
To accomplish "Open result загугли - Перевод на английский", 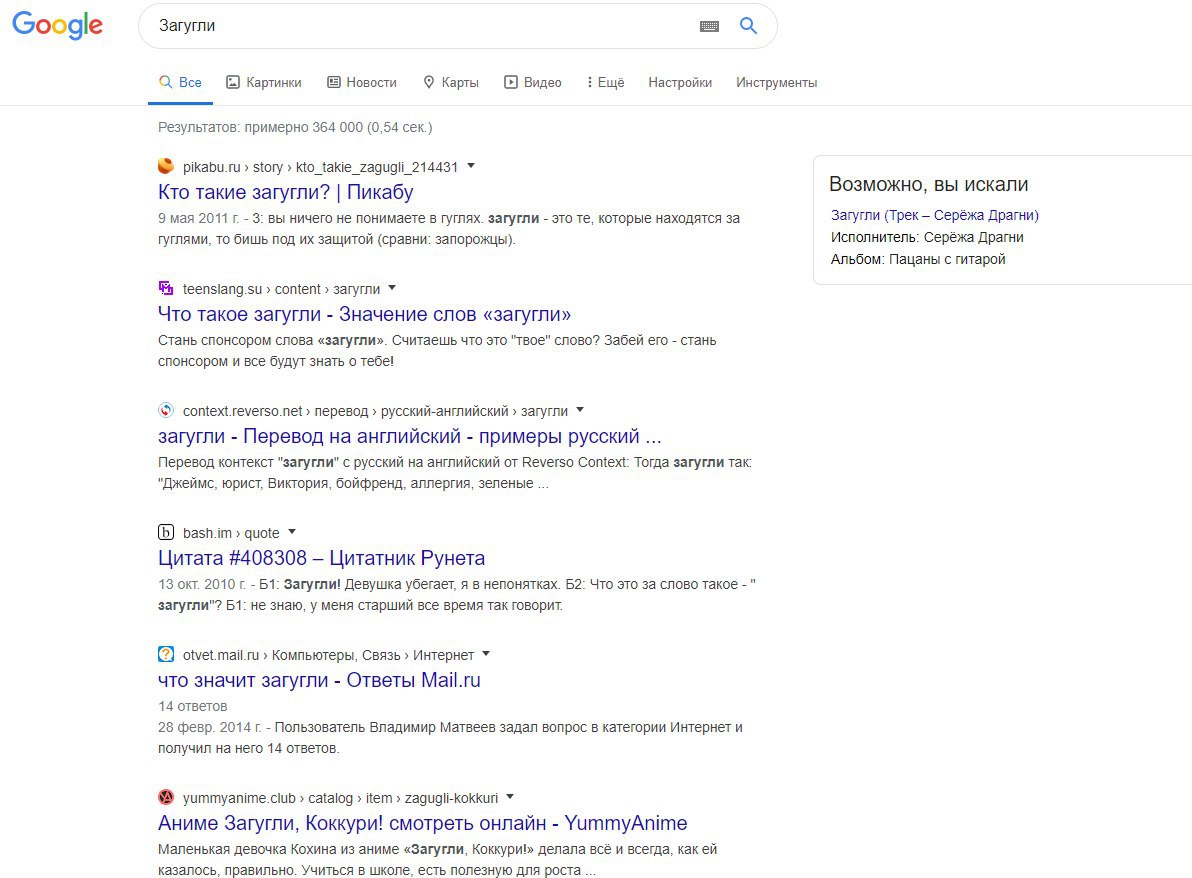I will tap(410, 436).
